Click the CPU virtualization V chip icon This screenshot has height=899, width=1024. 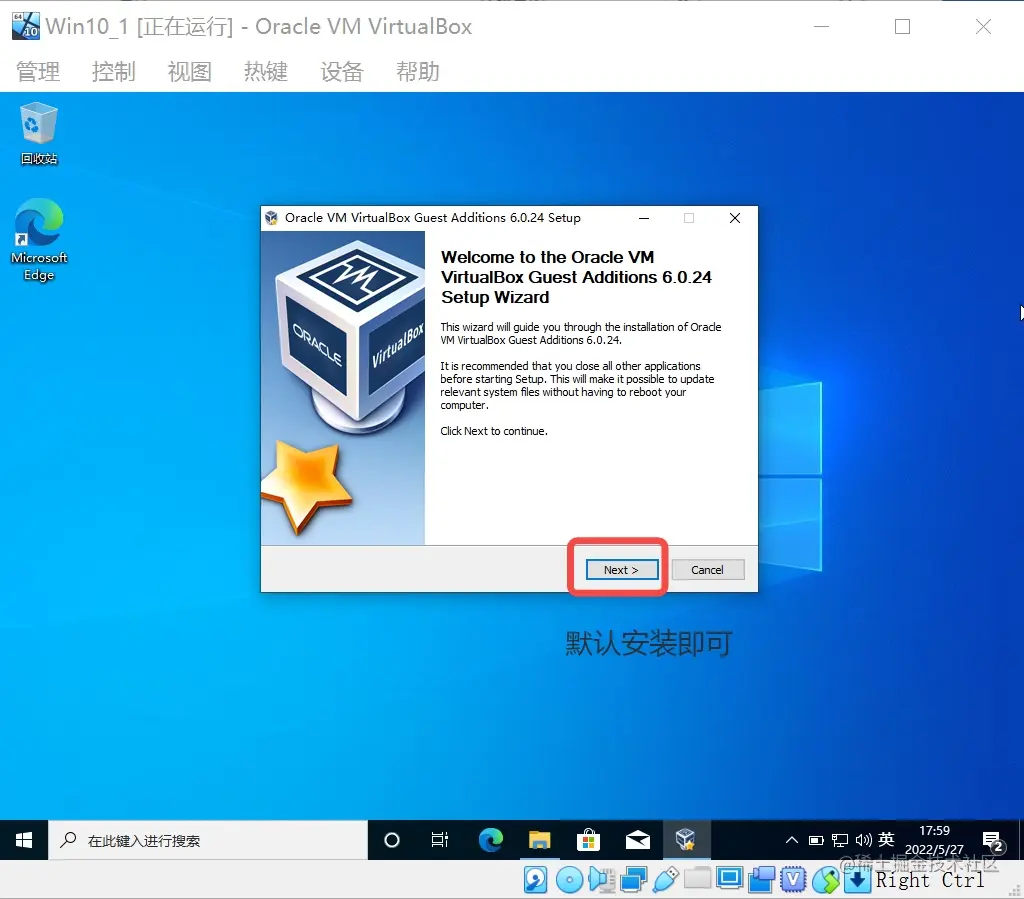pos(793,880)
